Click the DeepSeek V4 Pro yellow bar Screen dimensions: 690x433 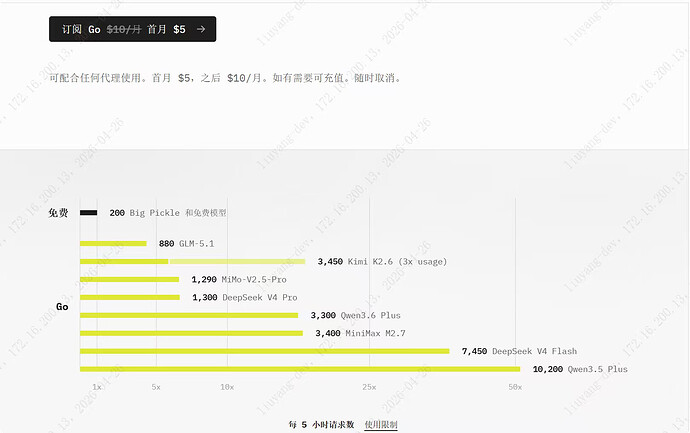130,297
